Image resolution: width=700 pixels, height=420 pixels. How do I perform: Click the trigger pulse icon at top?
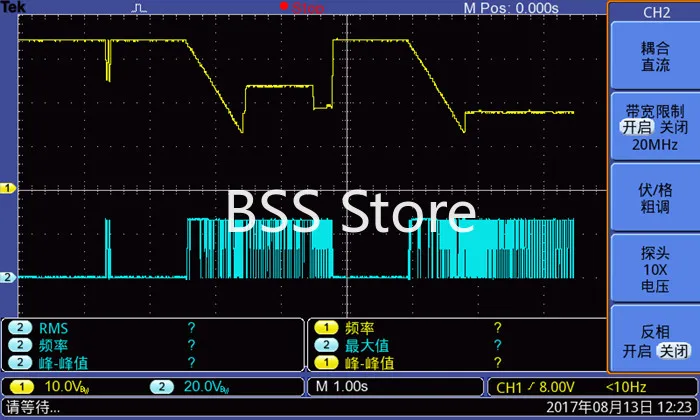(140, 8)
